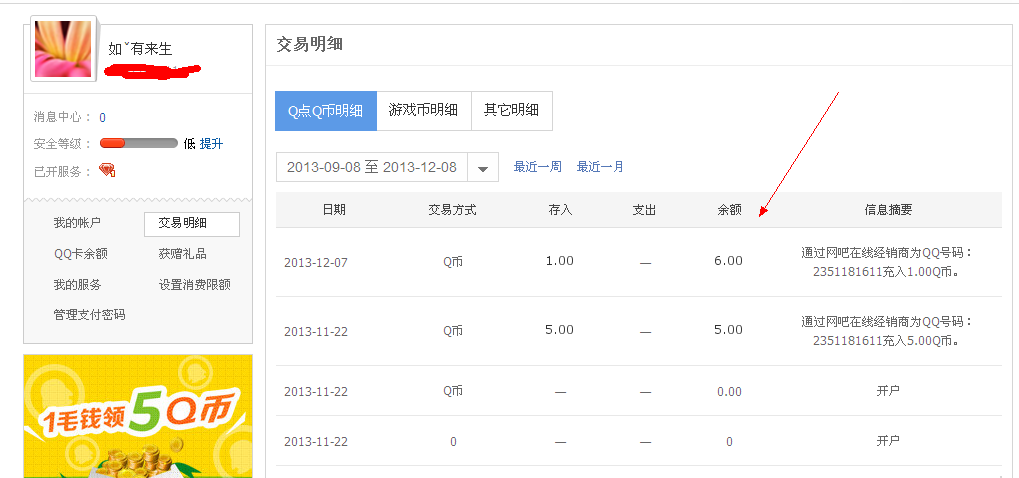Click the 余额 column header

(729, 210)
